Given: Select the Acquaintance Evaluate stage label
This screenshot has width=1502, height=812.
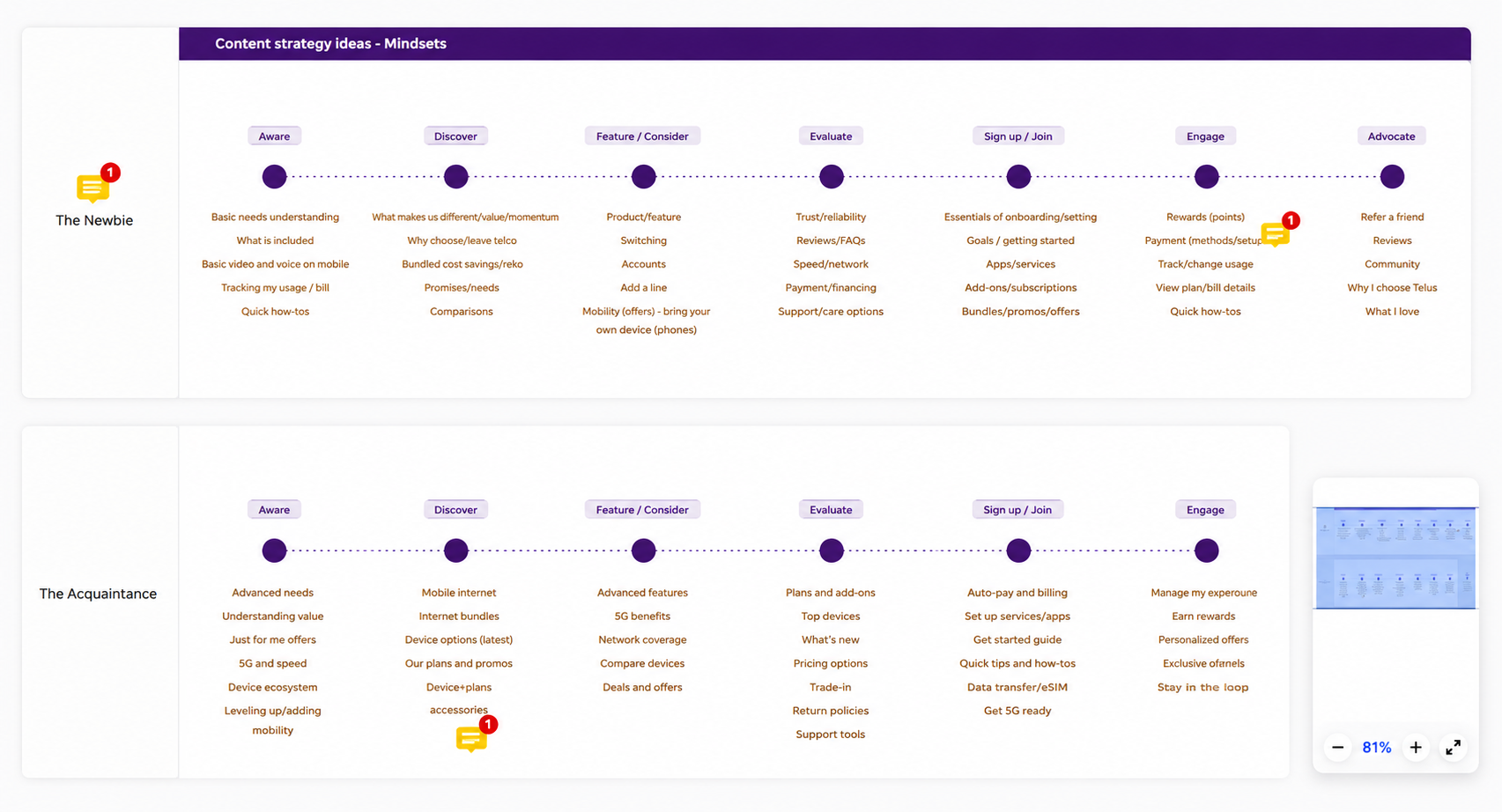Looking at the screenshot, I should pyautogui.click(x=831, y=510).
